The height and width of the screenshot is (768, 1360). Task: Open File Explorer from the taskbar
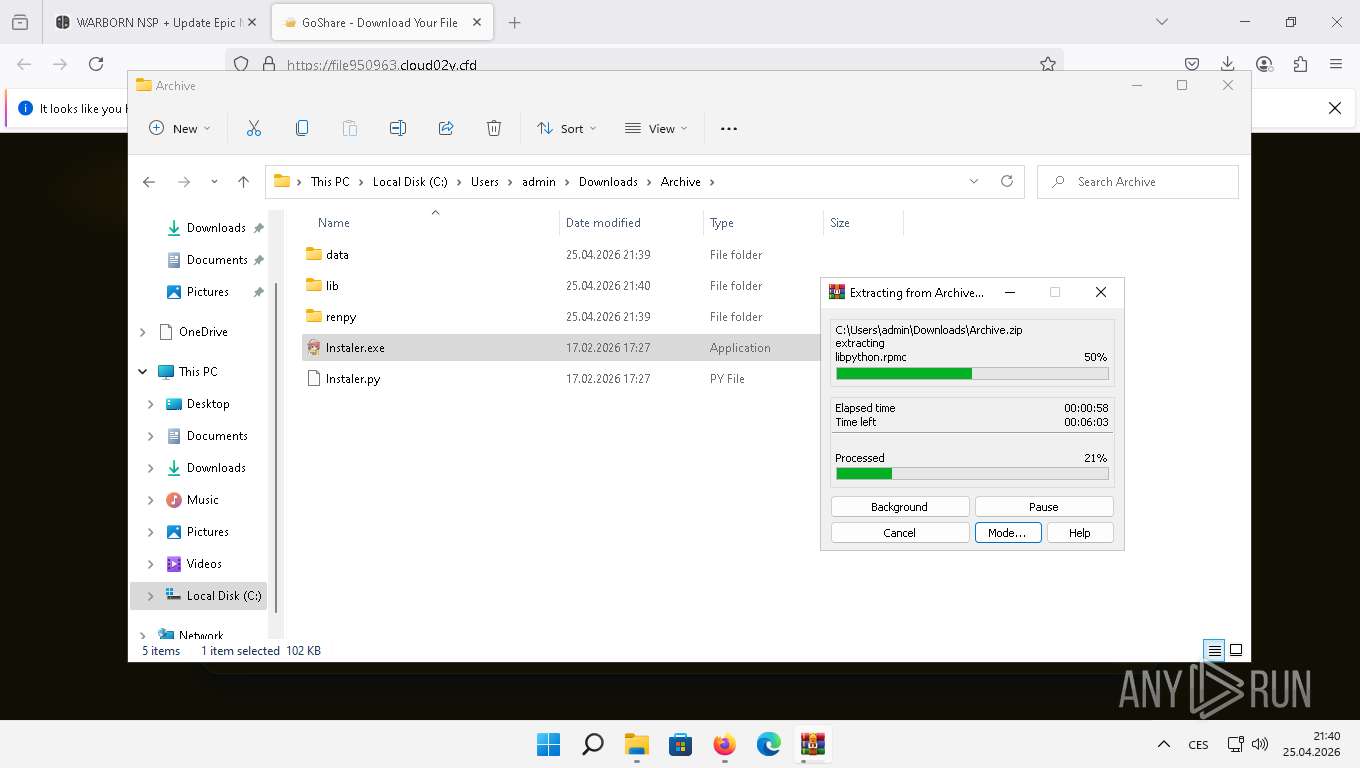[x=637, y=744]
